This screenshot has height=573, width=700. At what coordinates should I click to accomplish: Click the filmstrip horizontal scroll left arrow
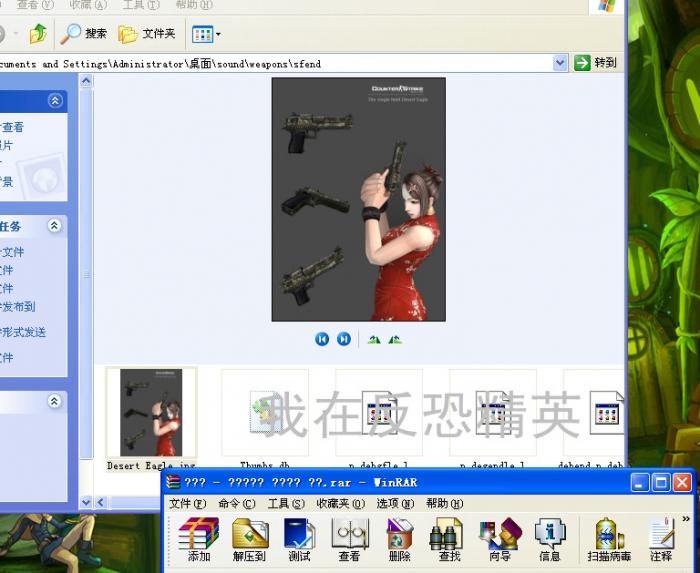101,502
